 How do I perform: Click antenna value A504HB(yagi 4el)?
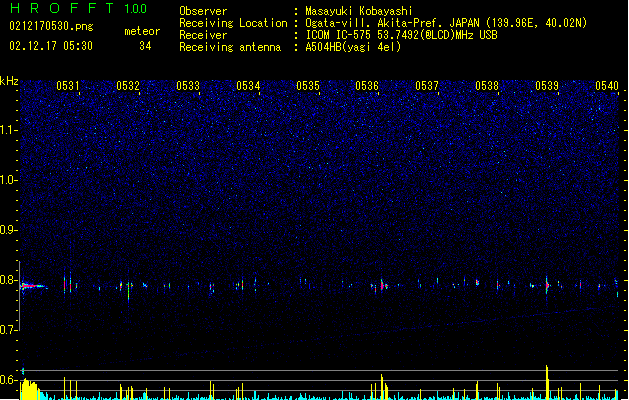[353, 47]
